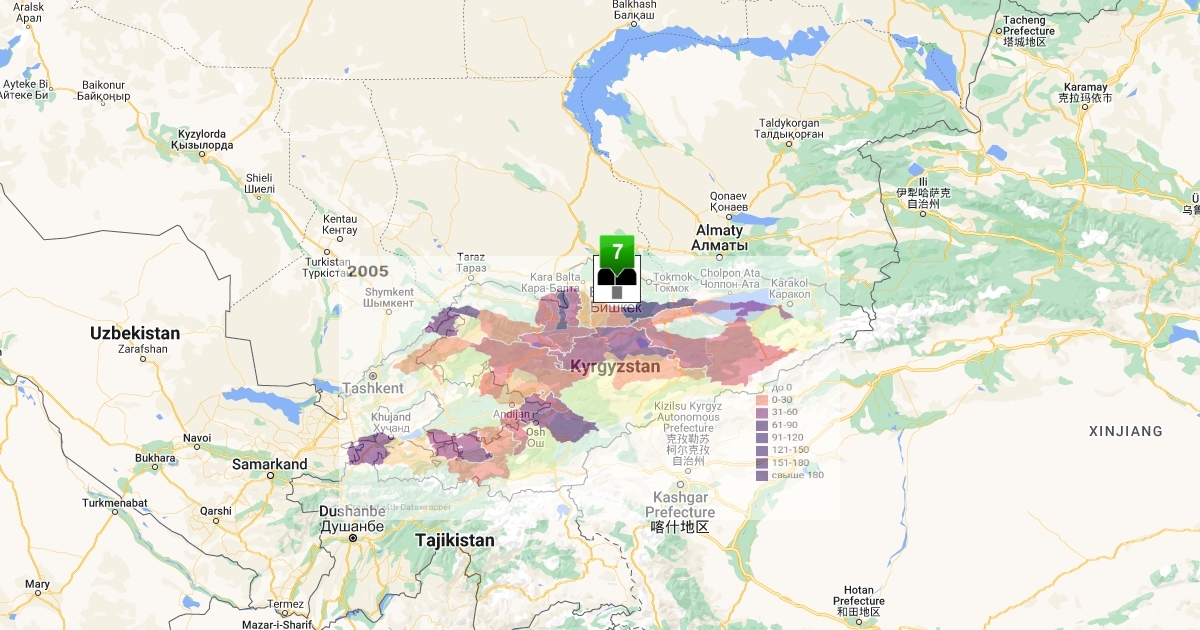Pick the 0-30 legend color swatch
This screenshot has height=630, width=1200.
click(x=762, y=400)
